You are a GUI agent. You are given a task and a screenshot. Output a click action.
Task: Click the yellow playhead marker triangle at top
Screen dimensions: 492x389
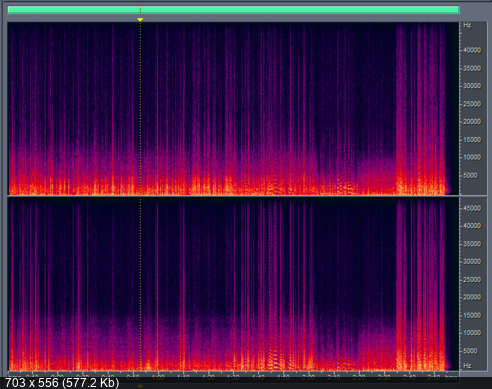coord(140,20)
